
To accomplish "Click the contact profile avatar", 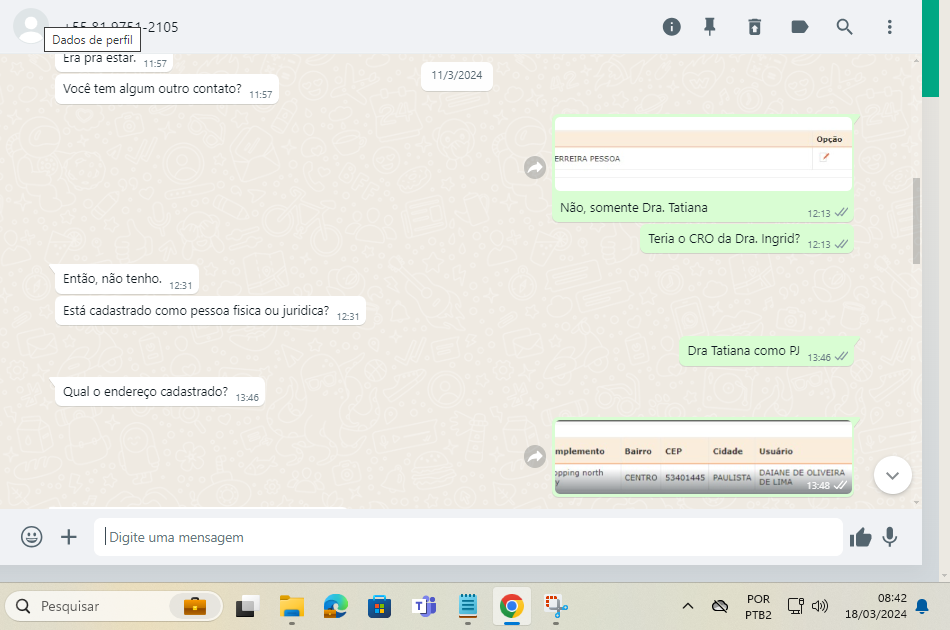I will 30,26.
